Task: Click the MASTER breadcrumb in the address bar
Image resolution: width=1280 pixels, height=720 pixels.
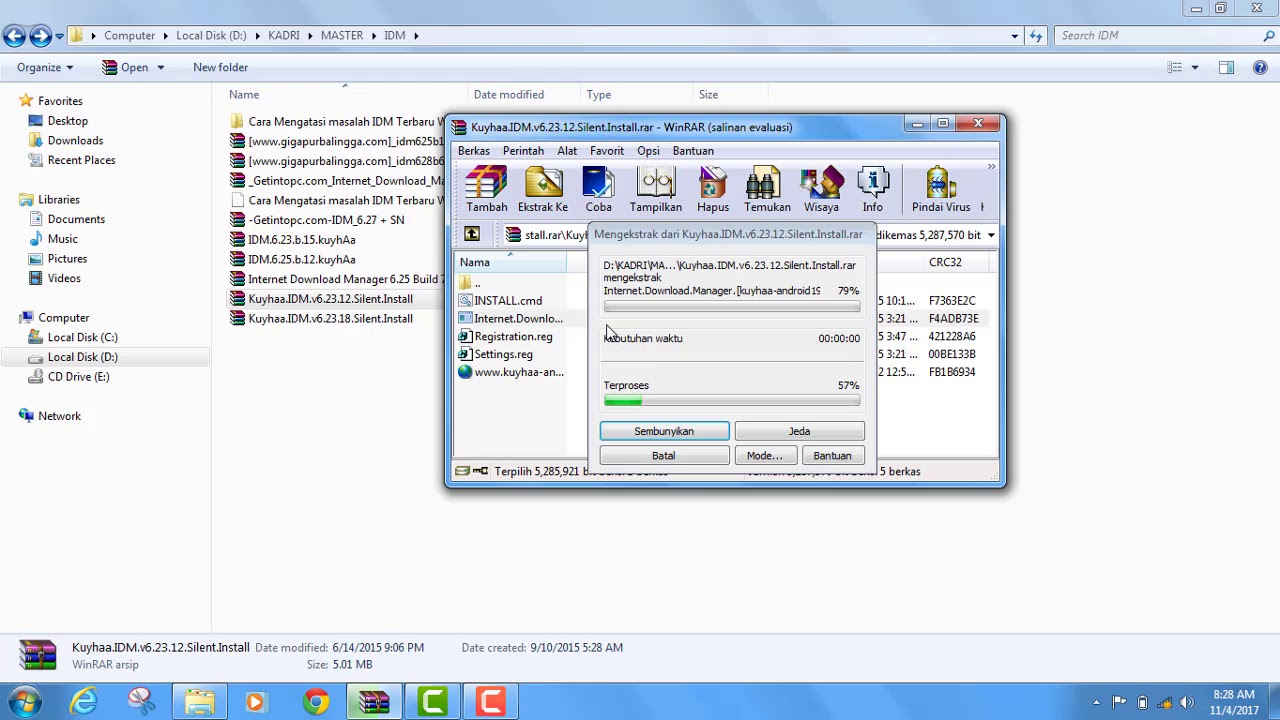Action: tap(342, 36)
